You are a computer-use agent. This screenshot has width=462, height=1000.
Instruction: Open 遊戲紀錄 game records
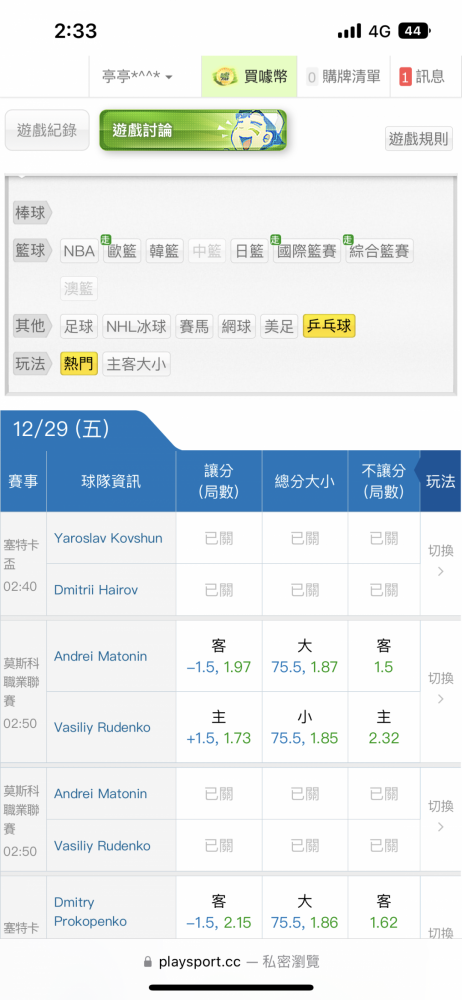click(47, 130)
